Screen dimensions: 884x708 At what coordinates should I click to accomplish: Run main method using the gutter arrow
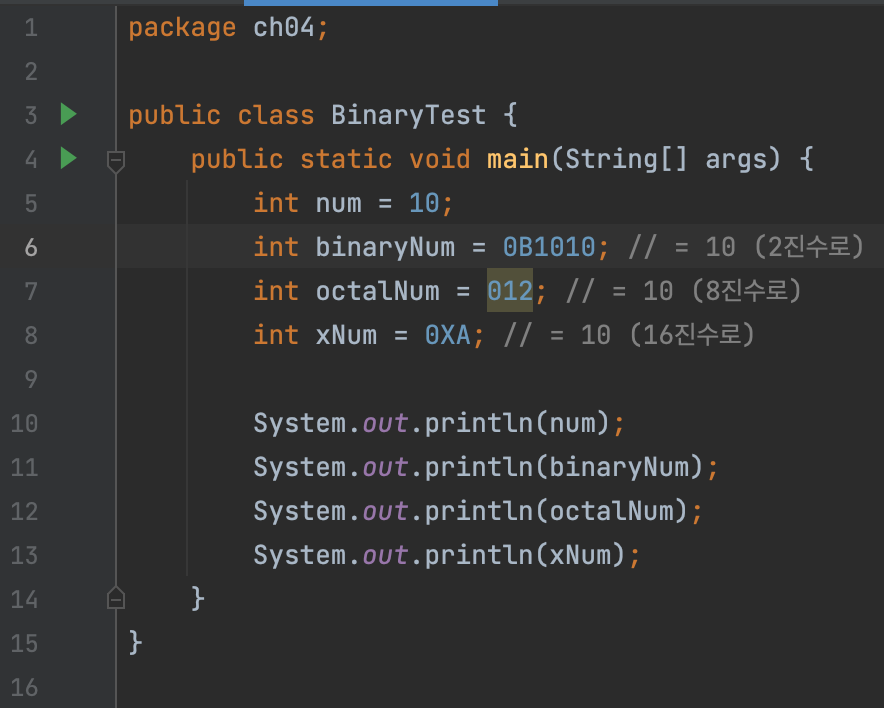pos(68,158)
